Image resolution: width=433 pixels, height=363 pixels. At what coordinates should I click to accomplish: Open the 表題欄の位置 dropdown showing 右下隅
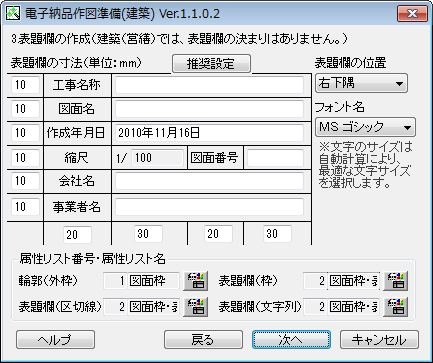[x=361, y=83]
